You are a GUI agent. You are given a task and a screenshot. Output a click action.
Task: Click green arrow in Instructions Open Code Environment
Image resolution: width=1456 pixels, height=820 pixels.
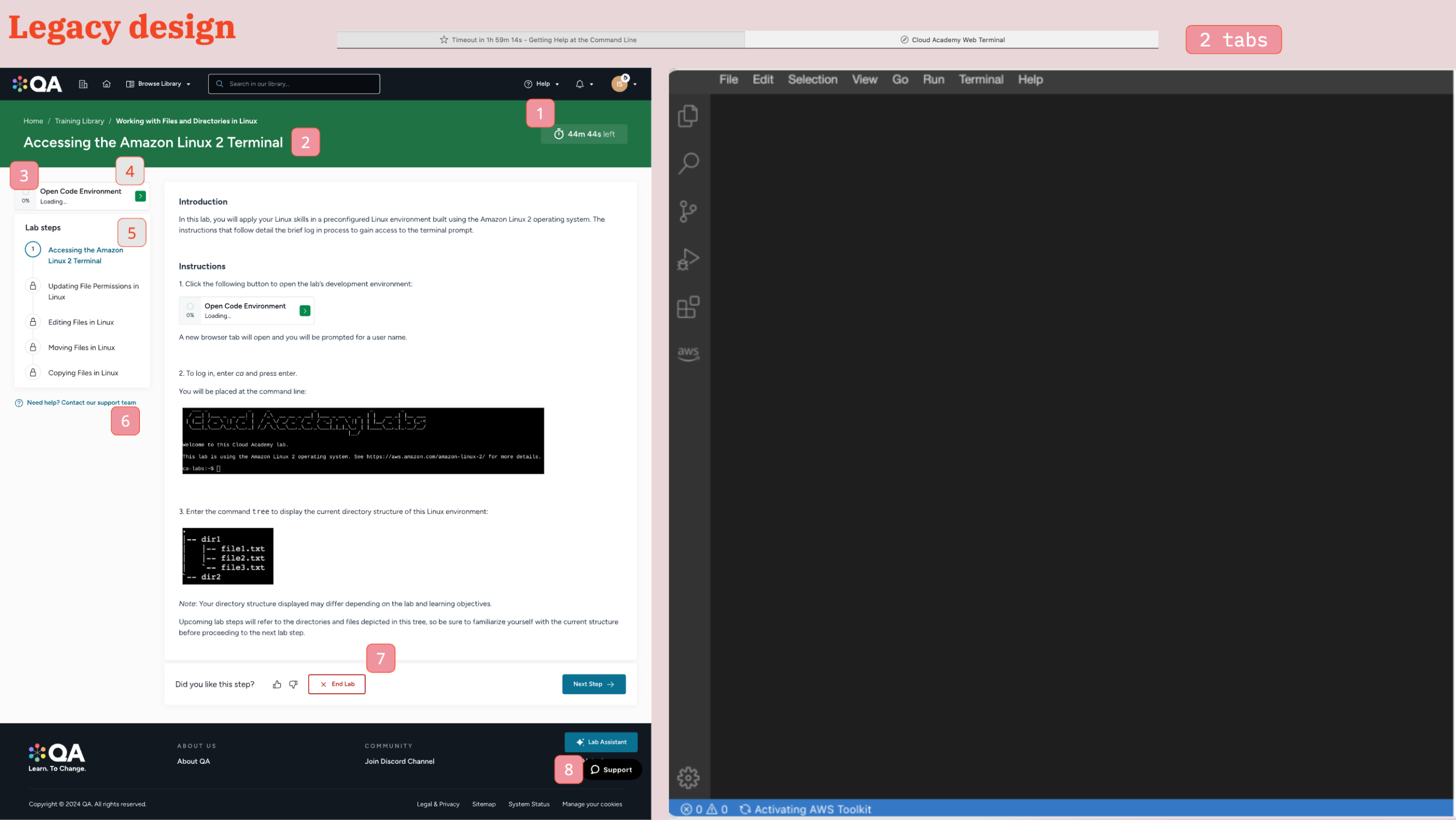click(305, 311)
